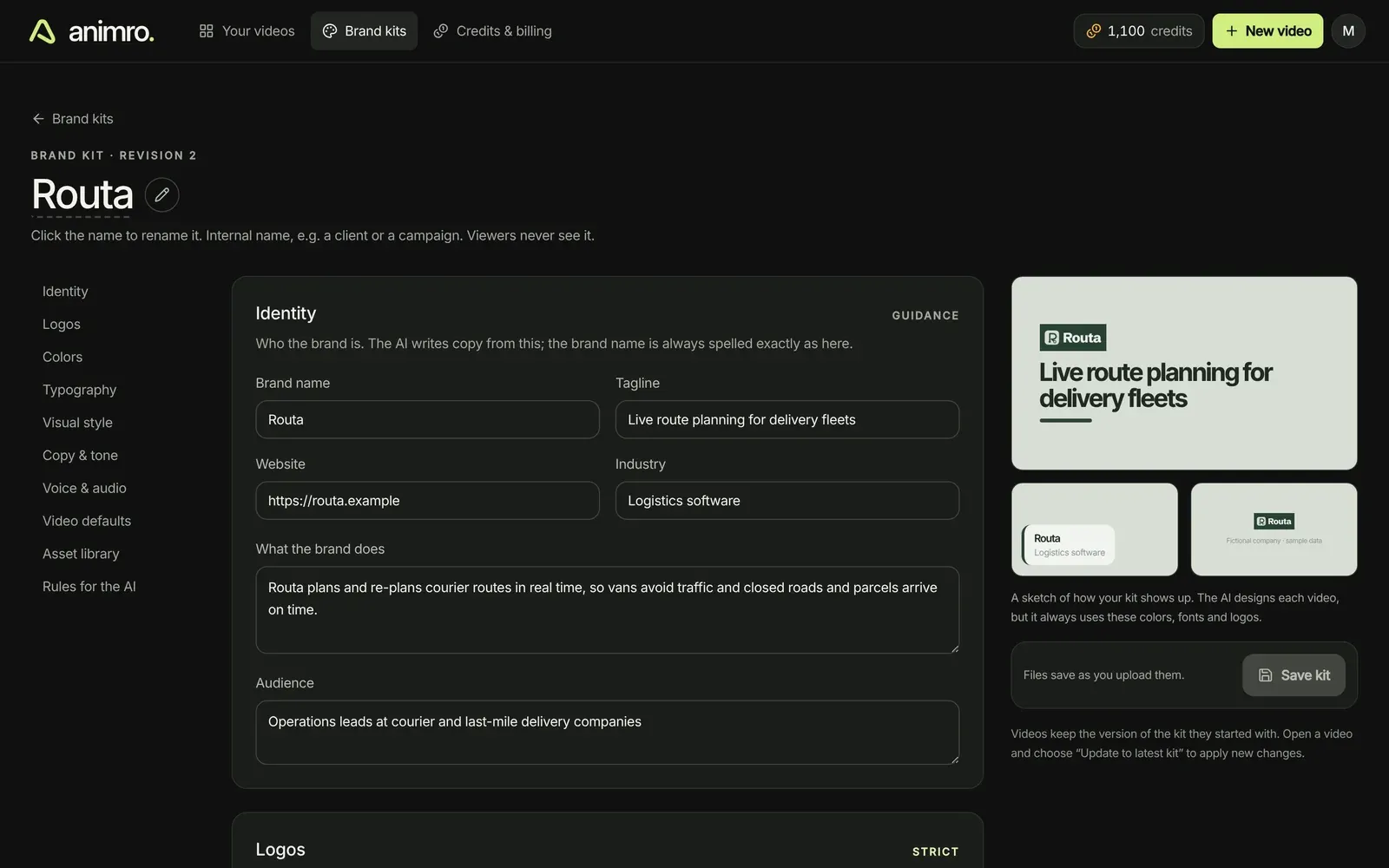Focus the Brand name field

(x=427, y=419)
